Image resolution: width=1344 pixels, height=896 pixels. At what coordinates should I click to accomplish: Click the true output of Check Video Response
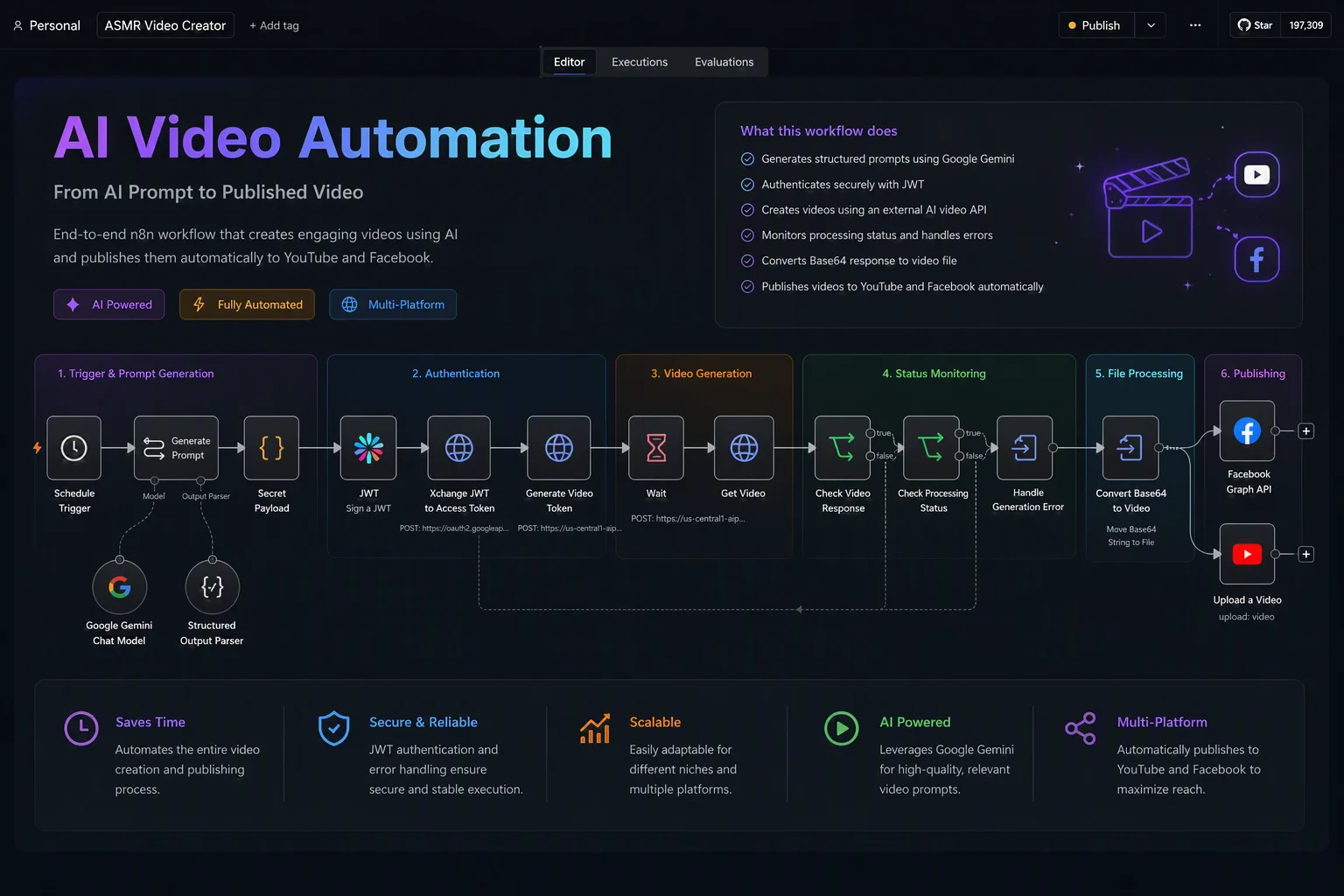(x=871, y=433)
